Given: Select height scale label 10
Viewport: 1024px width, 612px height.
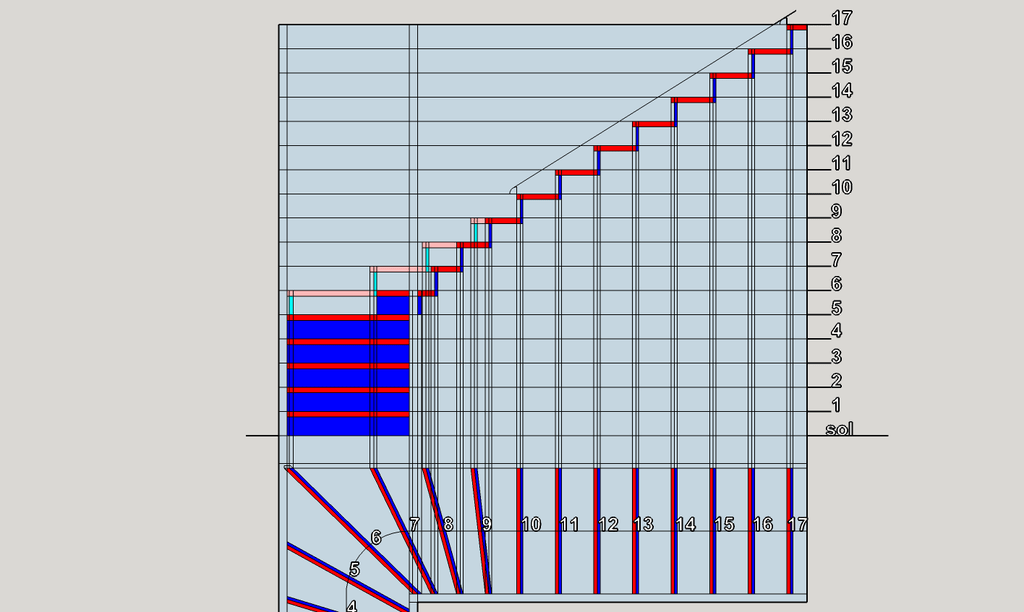Looking at the screenshot, I should [x=842, y=187].
